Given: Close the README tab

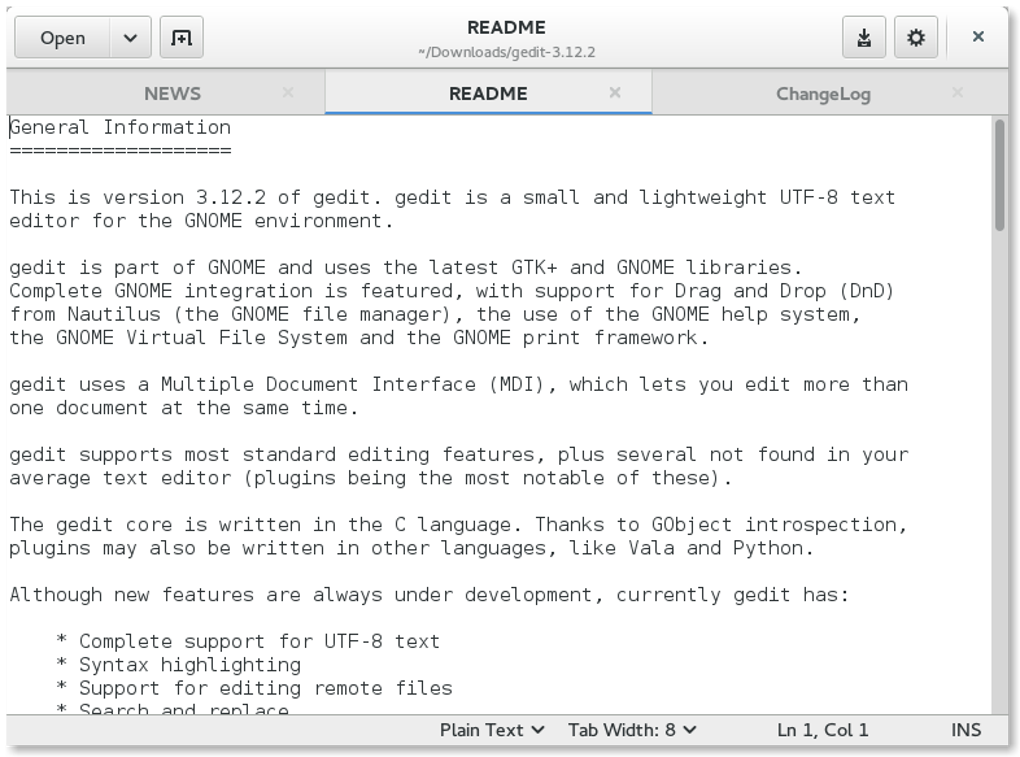Looking at the screenshot, I should pyautogui.click(x=615, y=93).
